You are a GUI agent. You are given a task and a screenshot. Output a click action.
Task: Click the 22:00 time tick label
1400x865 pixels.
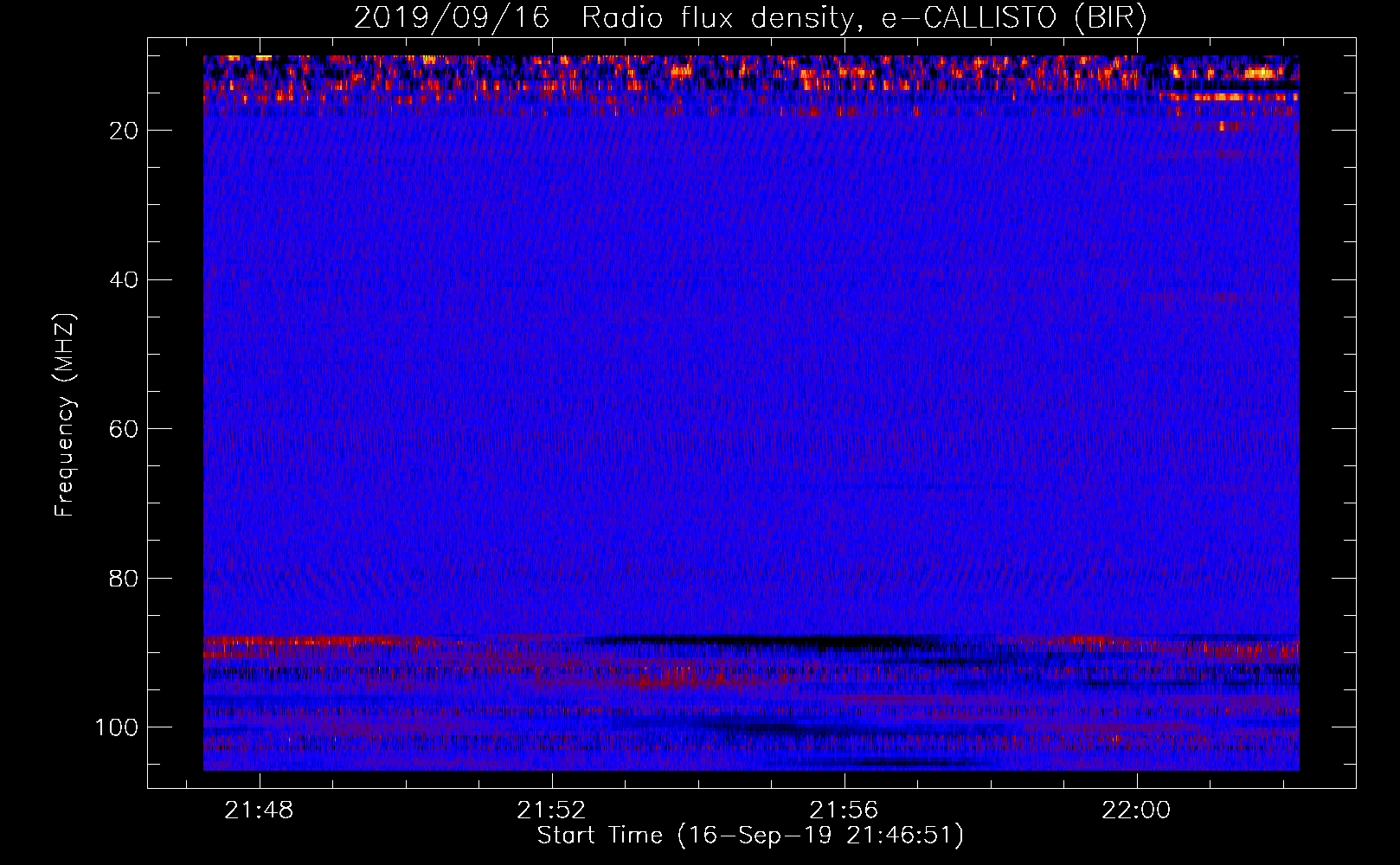pos(1136,811)
